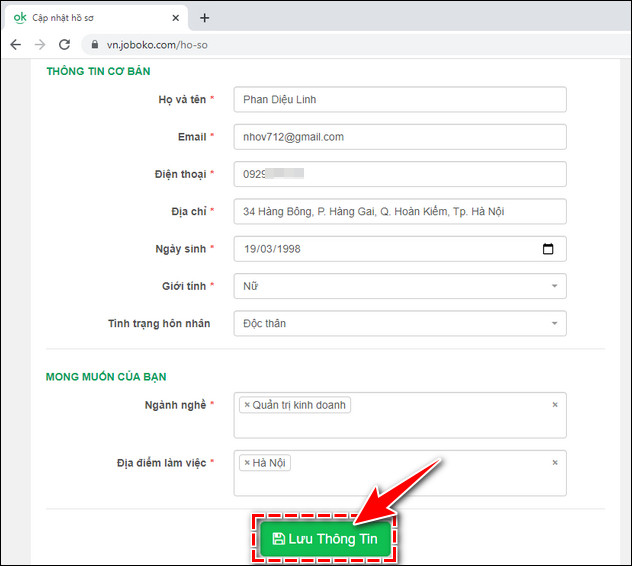Clear all Địa điểm làm việc selections
632x566 pixels.
pos(555,463)
